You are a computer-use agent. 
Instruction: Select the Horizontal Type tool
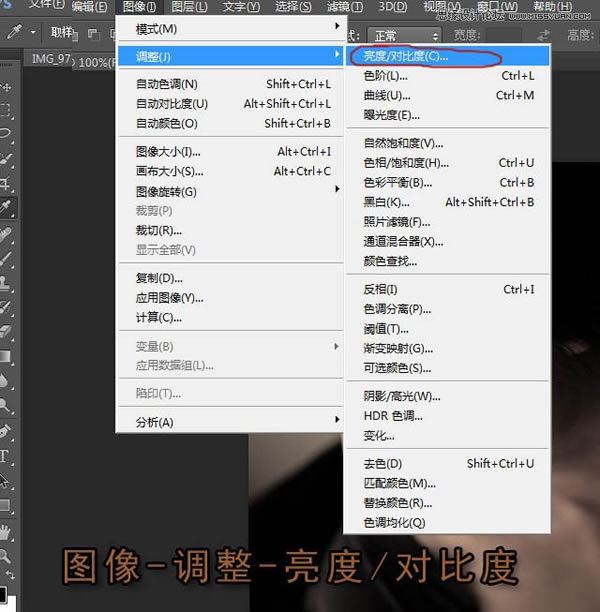pyautogui.click(x=5, y=456)
